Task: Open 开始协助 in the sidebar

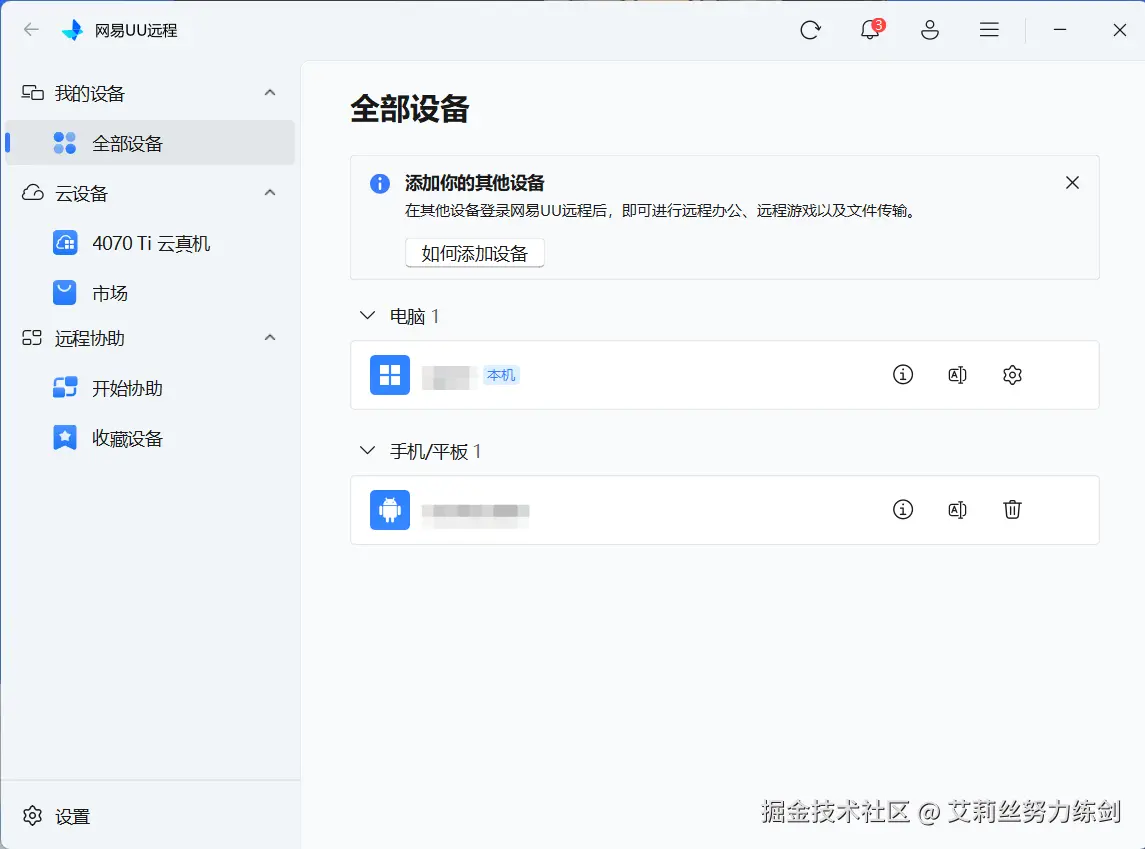Action: [x=150, y=388]
